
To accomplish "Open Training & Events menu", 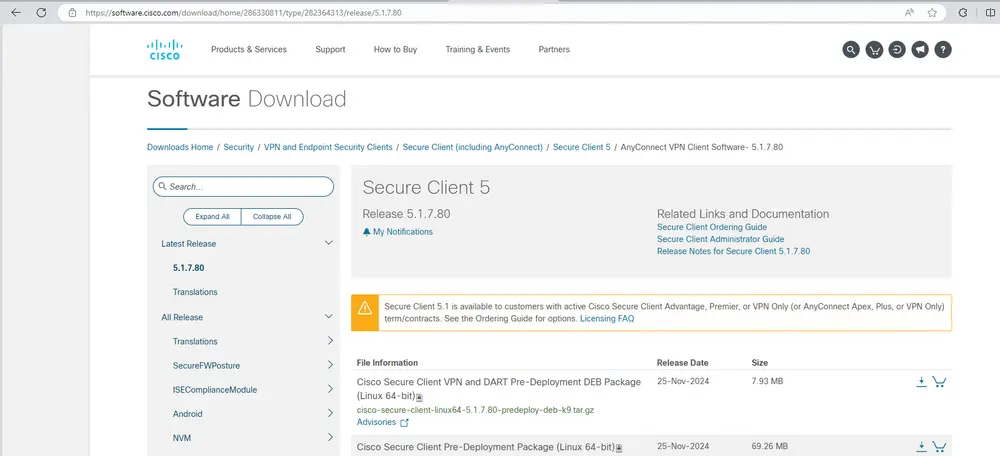I will coord(478,49).
